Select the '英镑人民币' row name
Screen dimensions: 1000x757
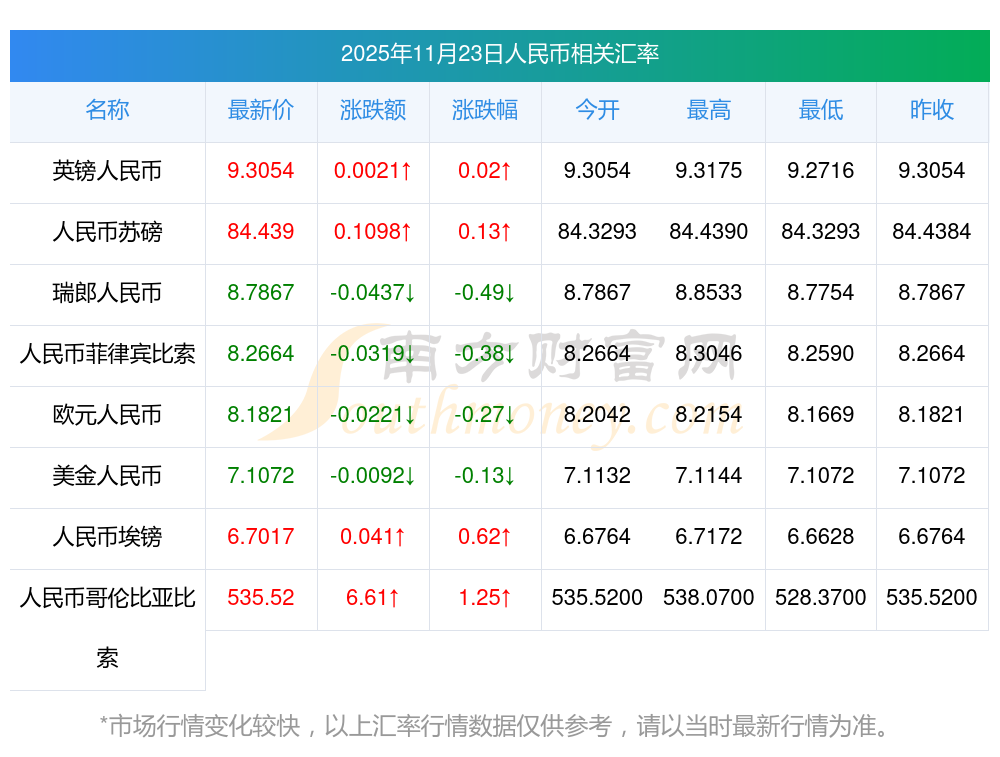(x=107, y=171)
